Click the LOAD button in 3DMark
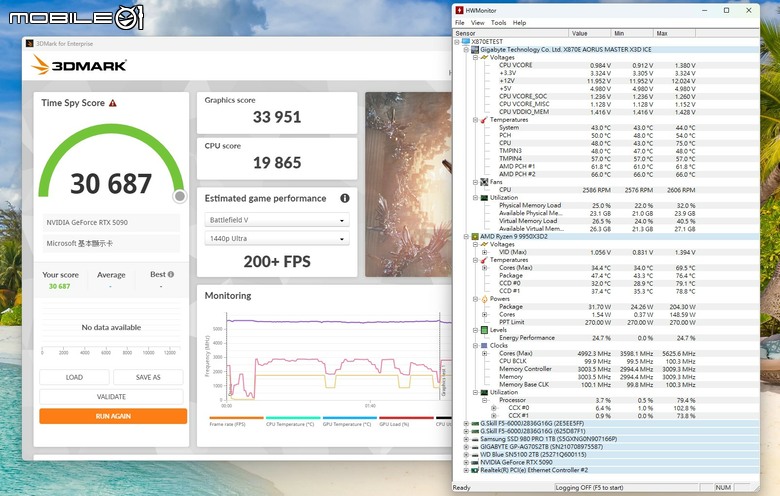Screen dimensions: 780x496 (x=74, y=377)
